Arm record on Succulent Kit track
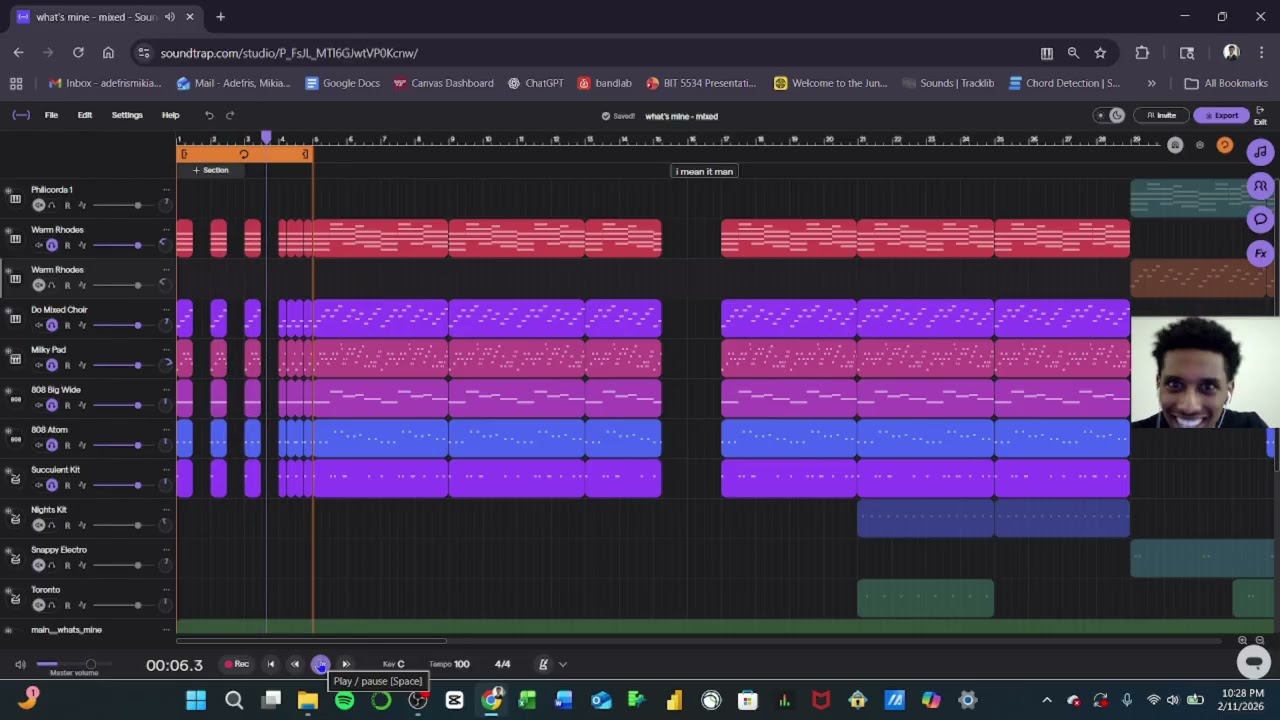This screenshot has width=1280, height=720. tap(67, 485)
